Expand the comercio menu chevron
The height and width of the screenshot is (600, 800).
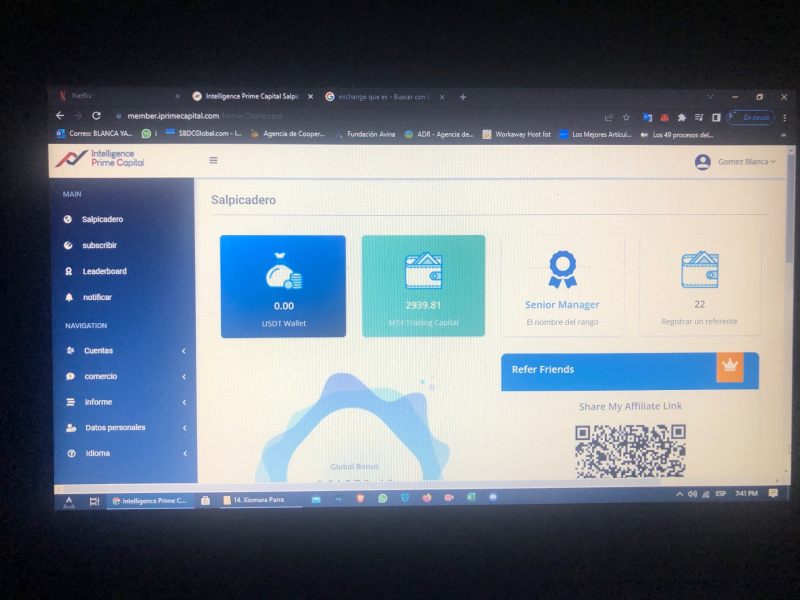[x=184, y=377]
